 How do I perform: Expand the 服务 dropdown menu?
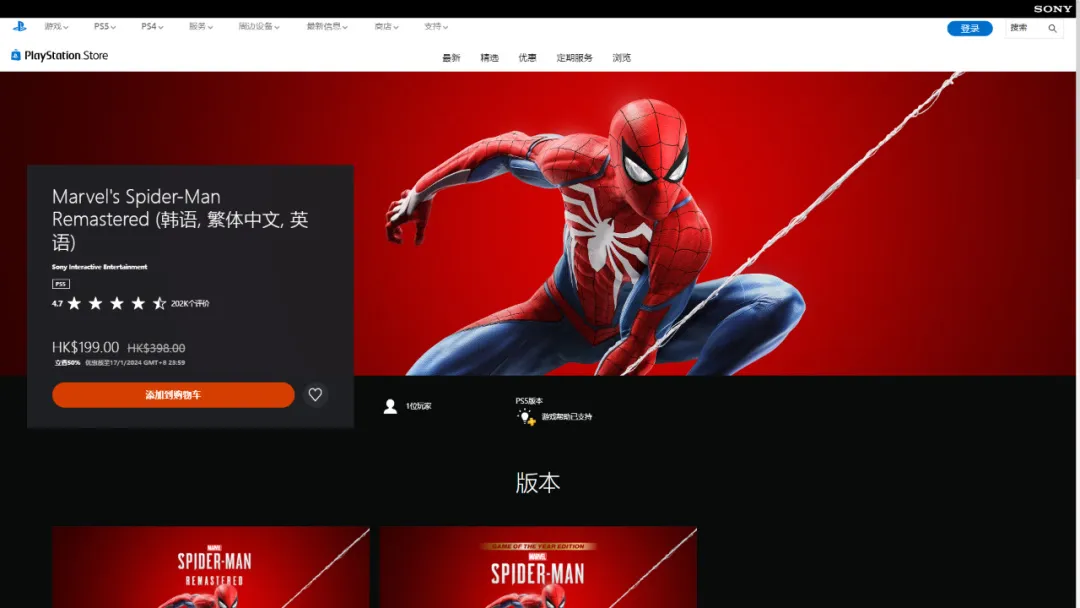point(200,26)
